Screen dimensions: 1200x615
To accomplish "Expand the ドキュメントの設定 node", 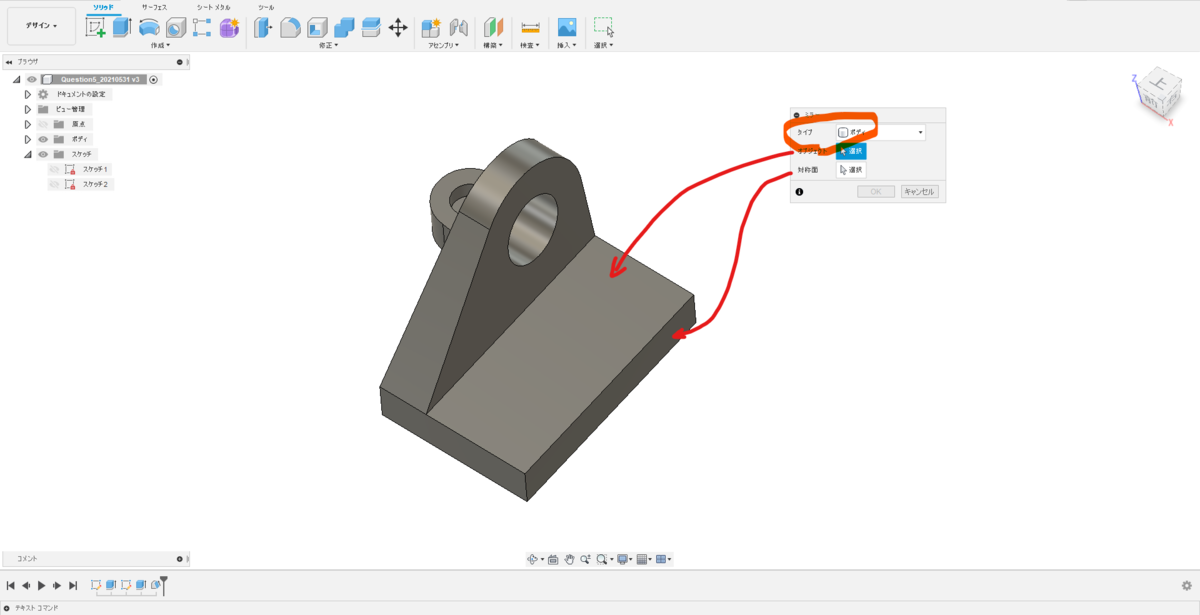I will 28,94.
